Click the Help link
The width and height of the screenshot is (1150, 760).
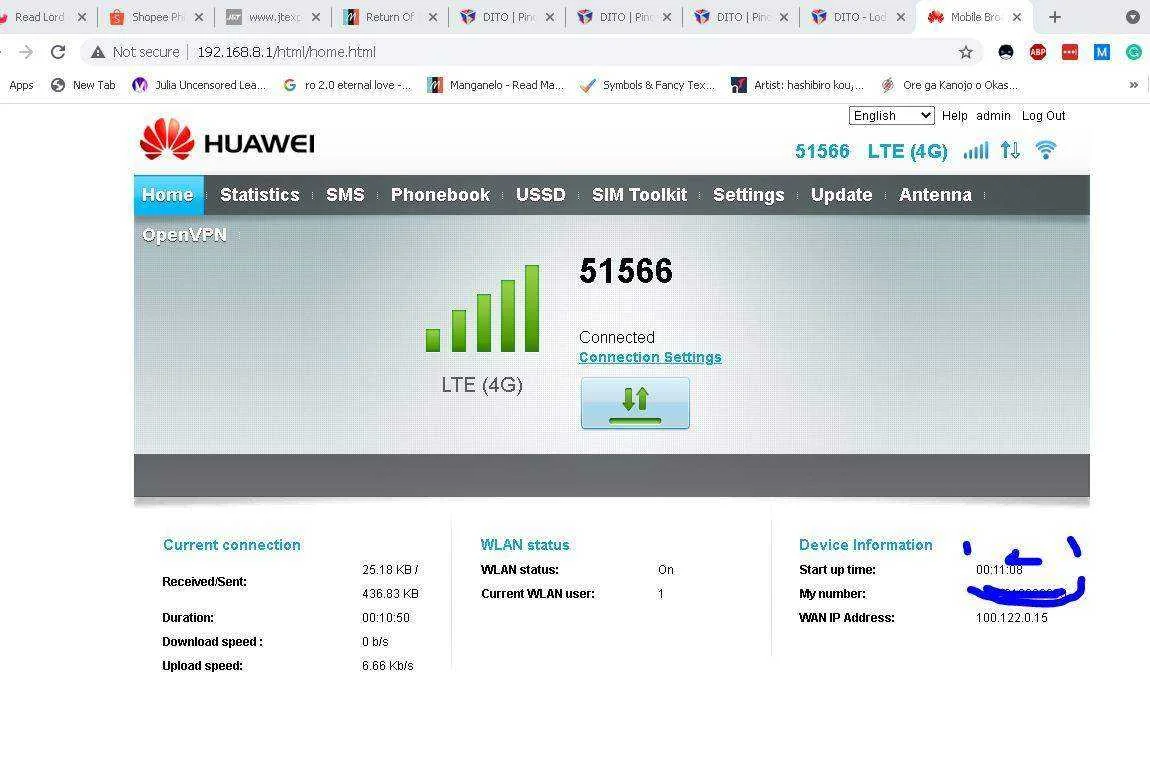coord(954,116)
